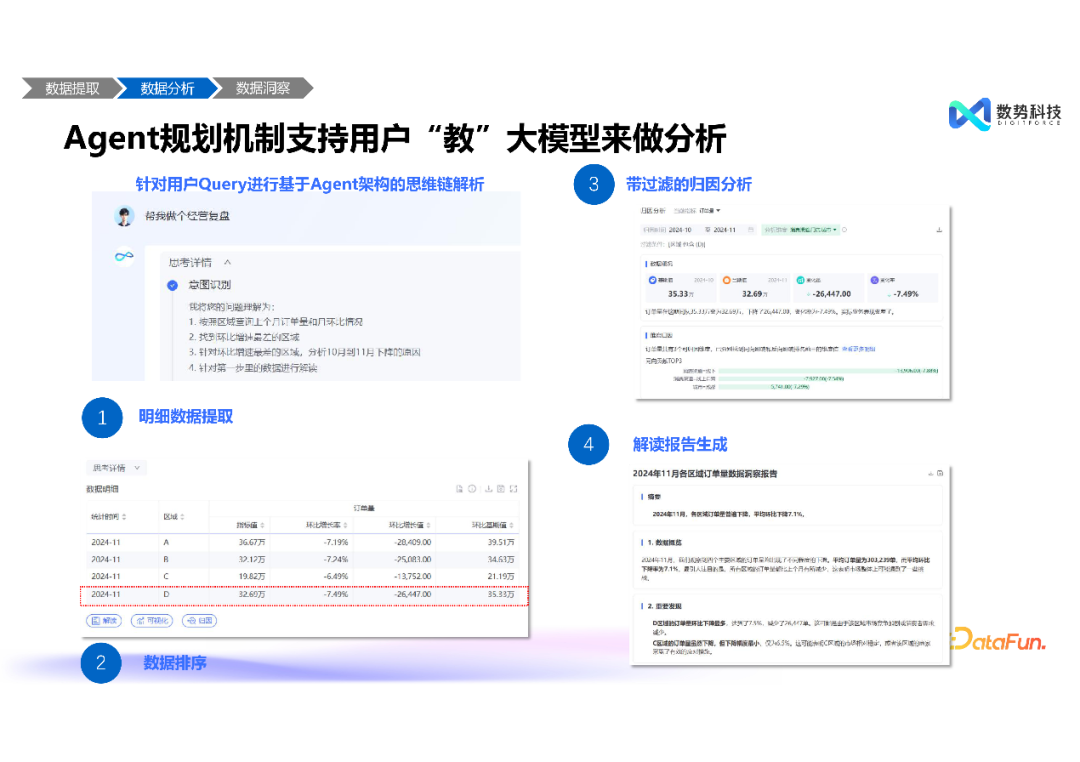Click the download icon on the 数据明细 table

(x=487, y=489)
